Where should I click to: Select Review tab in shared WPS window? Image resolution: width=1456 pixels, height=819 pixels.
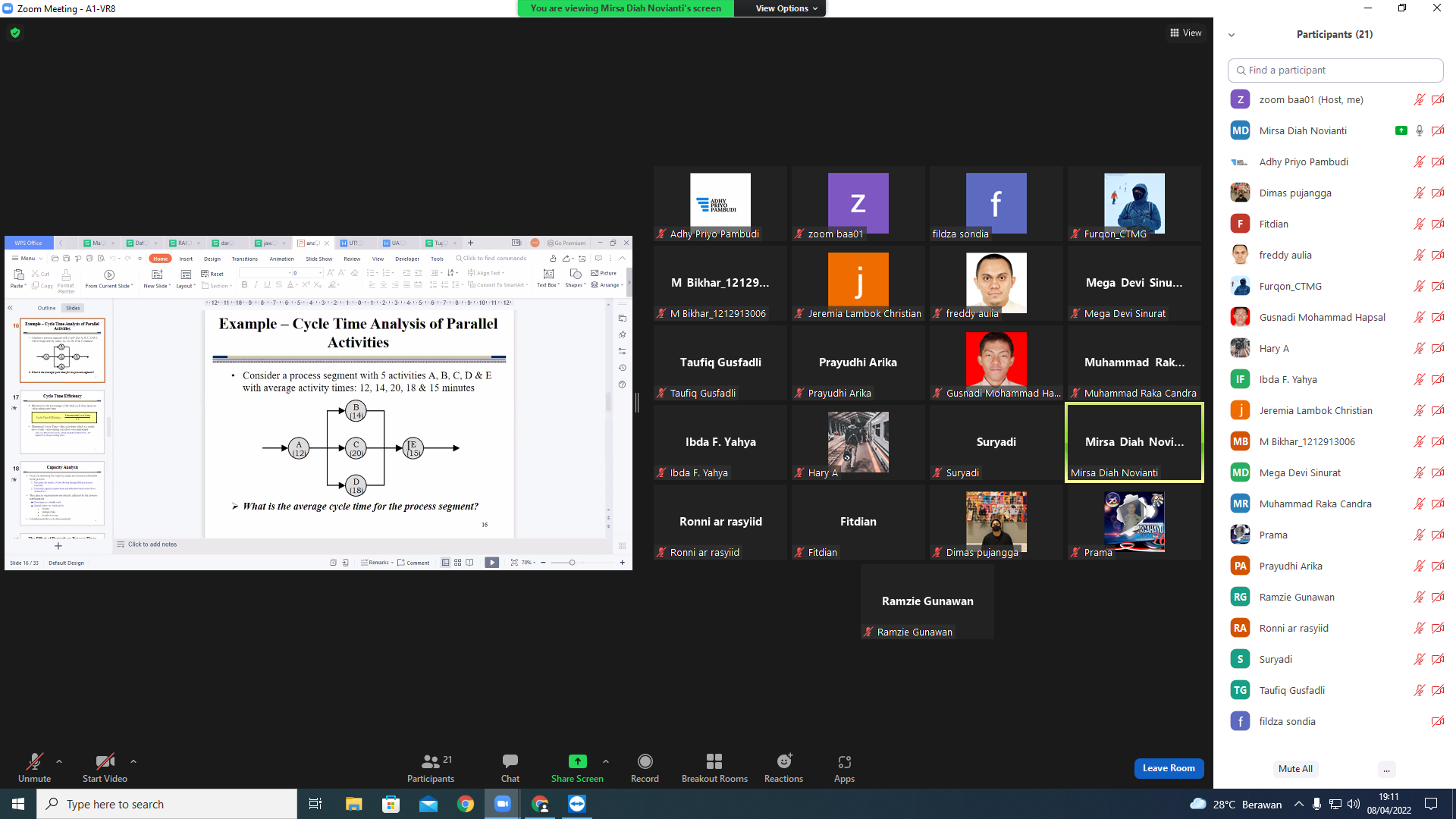352,259
